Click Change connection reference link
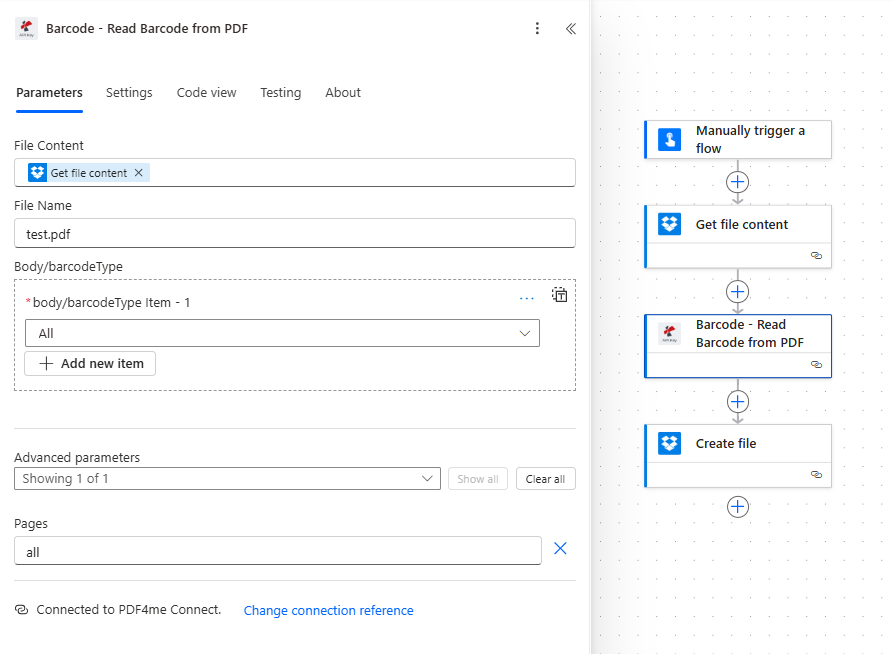 point(328,610)
